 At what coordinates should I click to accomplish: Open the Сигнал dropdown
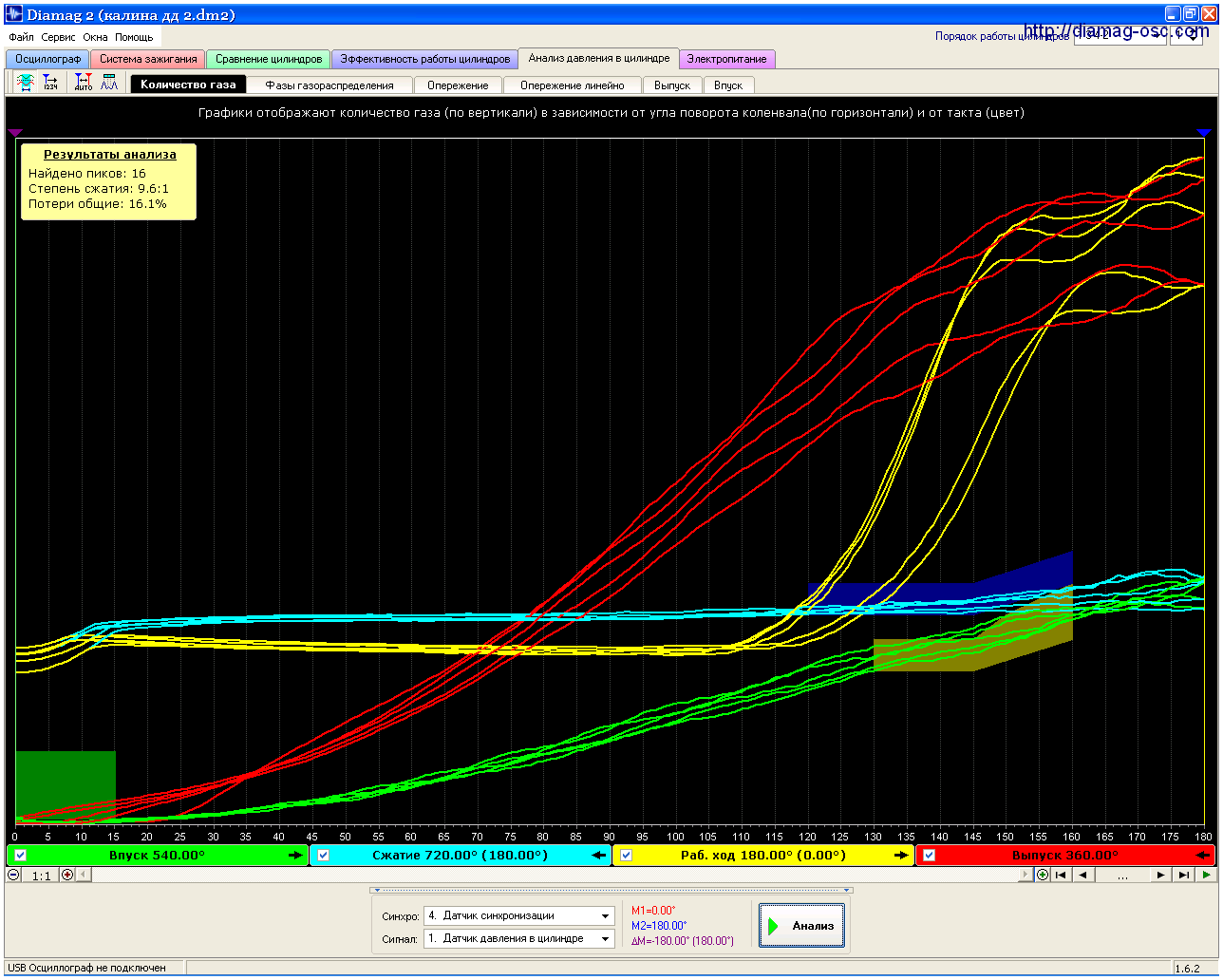519,938
